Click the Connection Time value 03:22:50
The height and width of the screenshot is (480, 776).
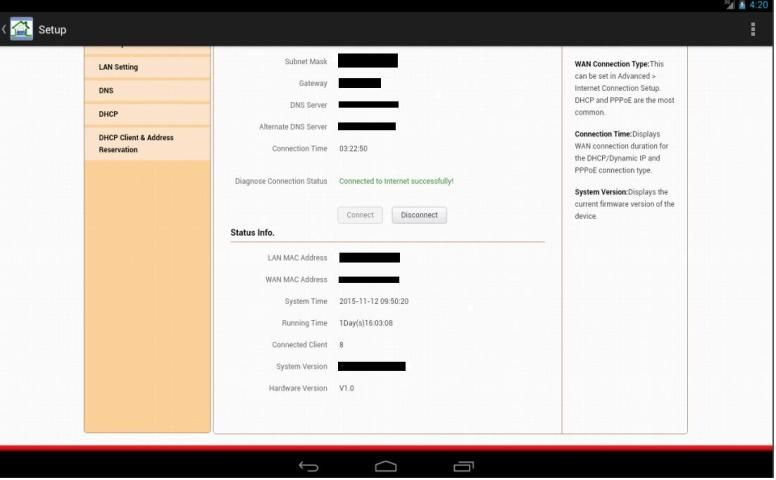pyautogui.click(x=353, y=149)
